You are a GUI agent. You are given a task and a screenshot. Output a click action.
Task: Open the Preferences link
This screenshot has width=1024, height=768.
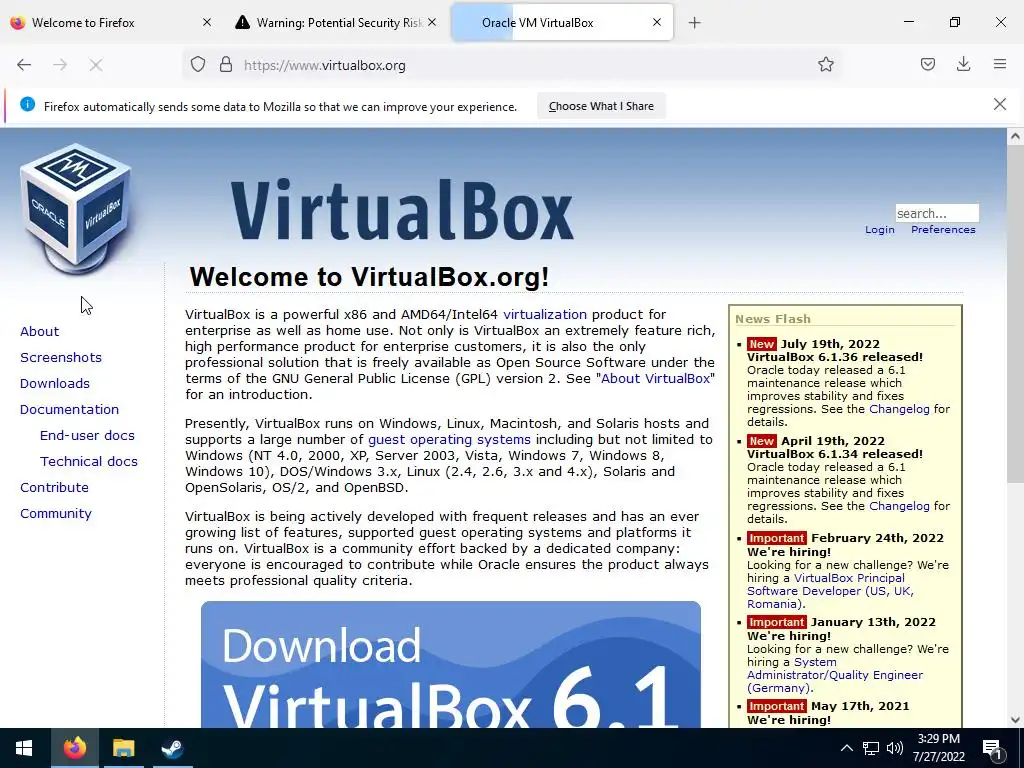[x=943, y=230]
